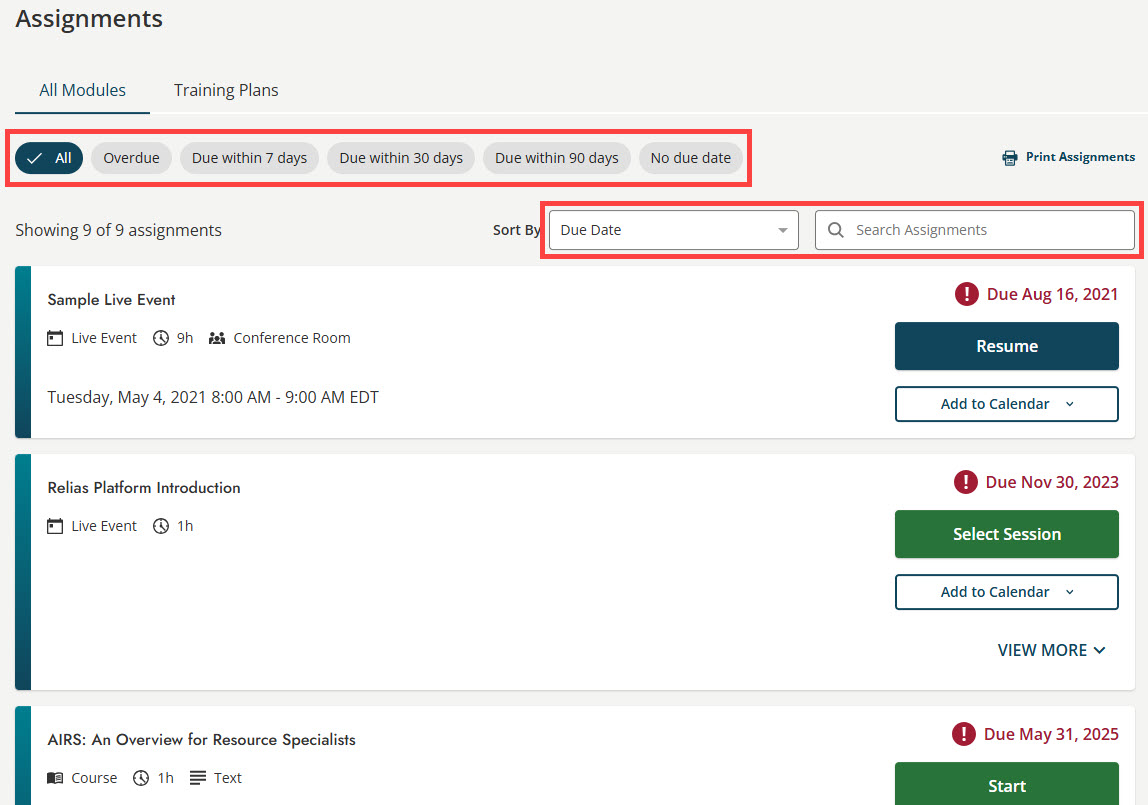Switch to the Training Plans tab

coord(226,89)
